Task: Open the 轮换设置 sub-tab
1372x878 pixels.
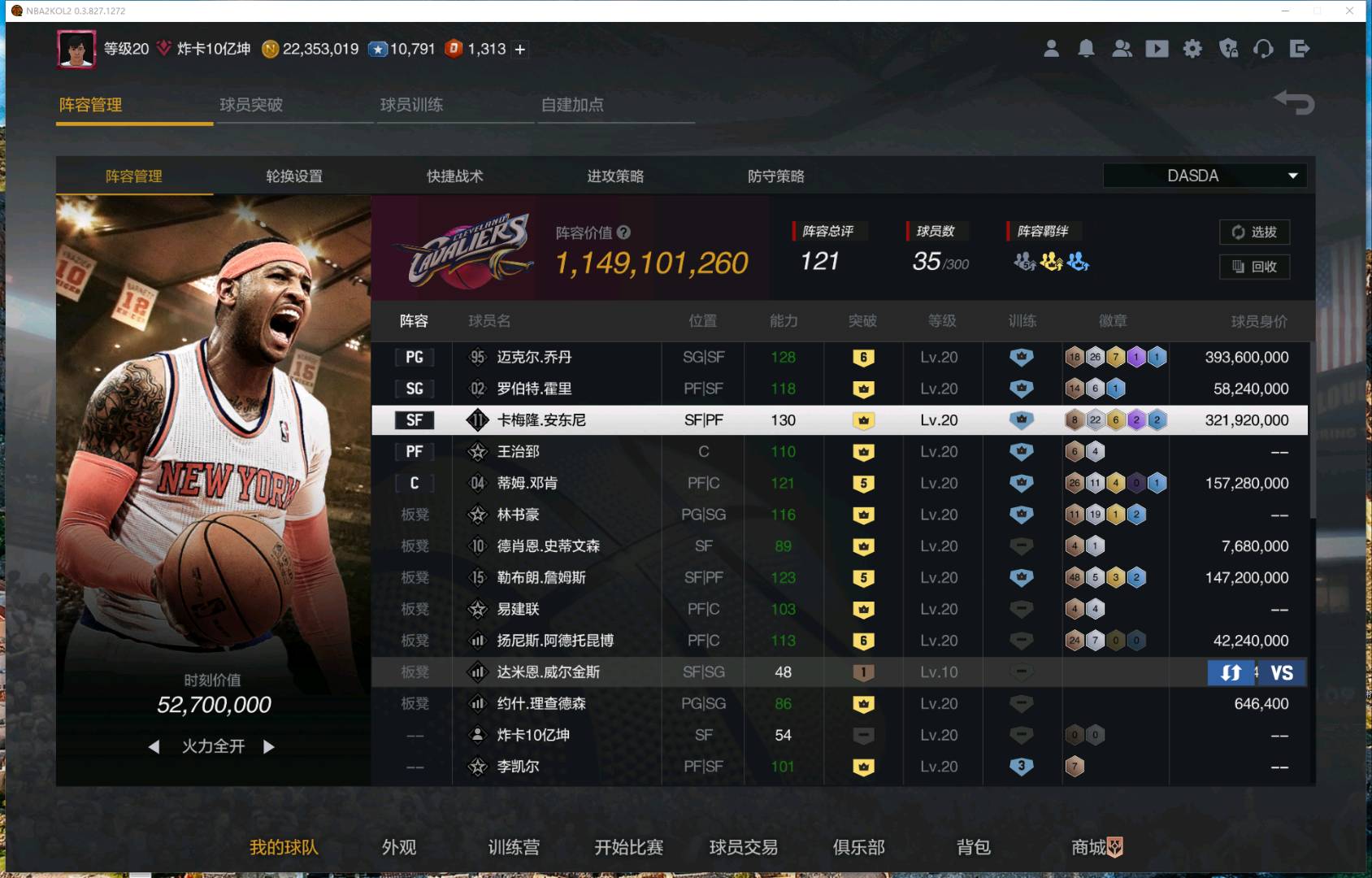Action: (x=294, y=176)
